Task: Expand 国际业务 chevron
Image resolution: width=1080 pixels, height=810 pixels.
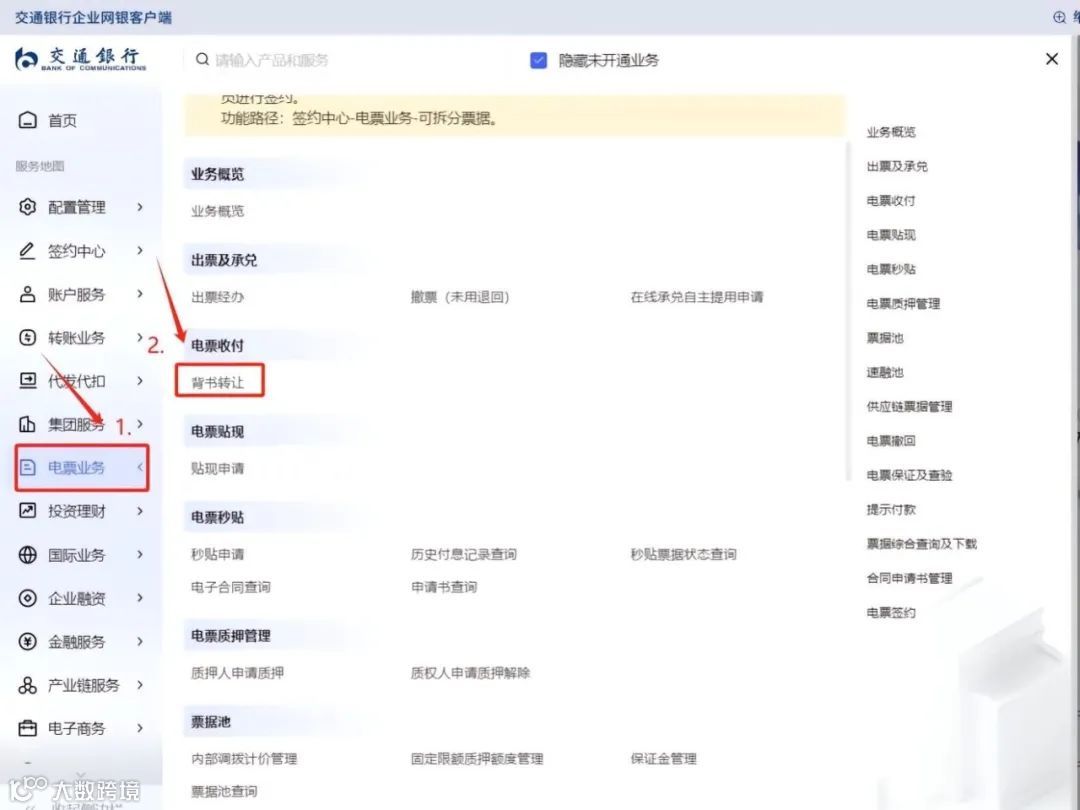Action: point(140,554)
